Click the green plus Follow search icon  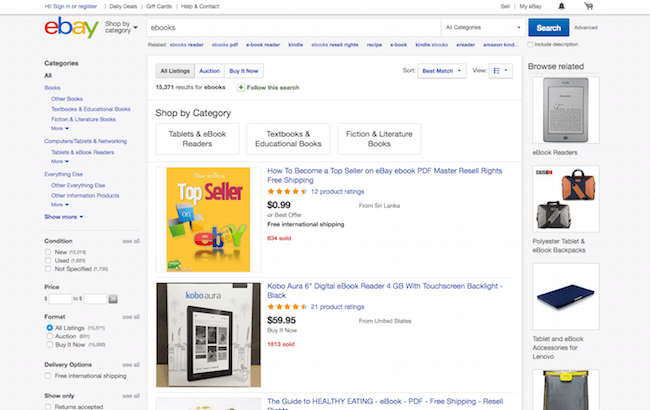(241, 87)
